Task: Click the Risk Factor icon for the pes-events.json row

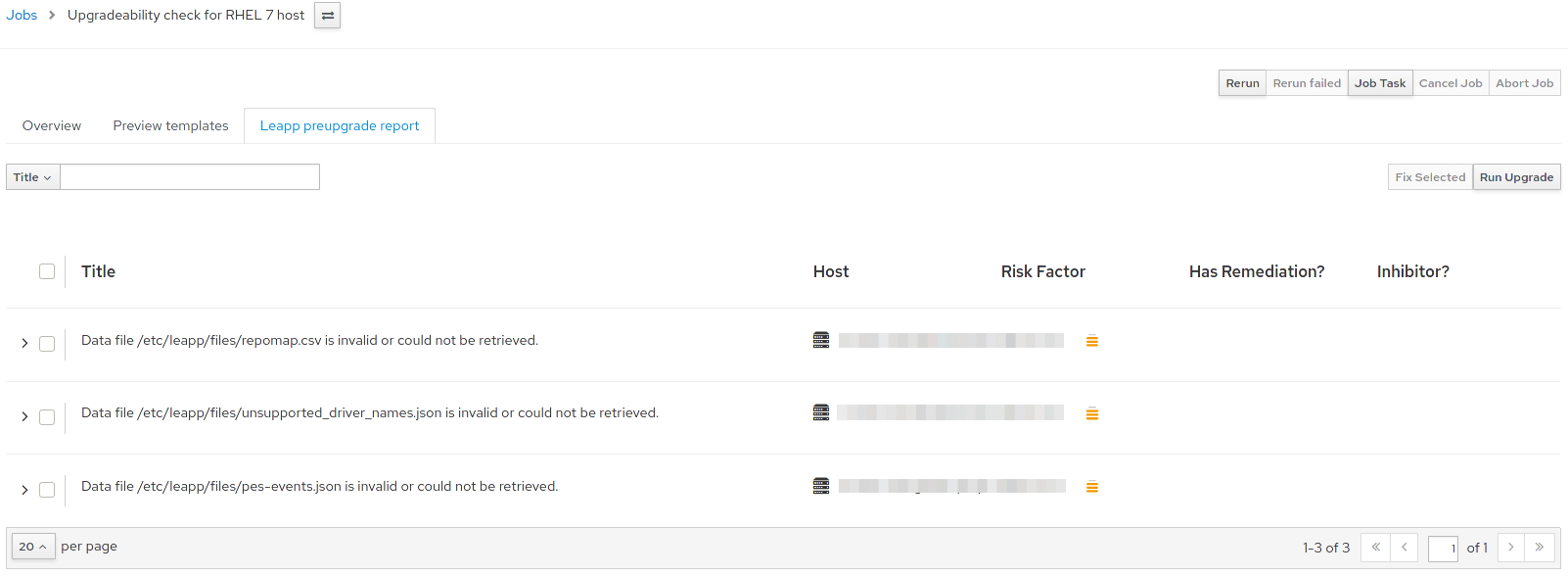Action: click(1091, 486)
